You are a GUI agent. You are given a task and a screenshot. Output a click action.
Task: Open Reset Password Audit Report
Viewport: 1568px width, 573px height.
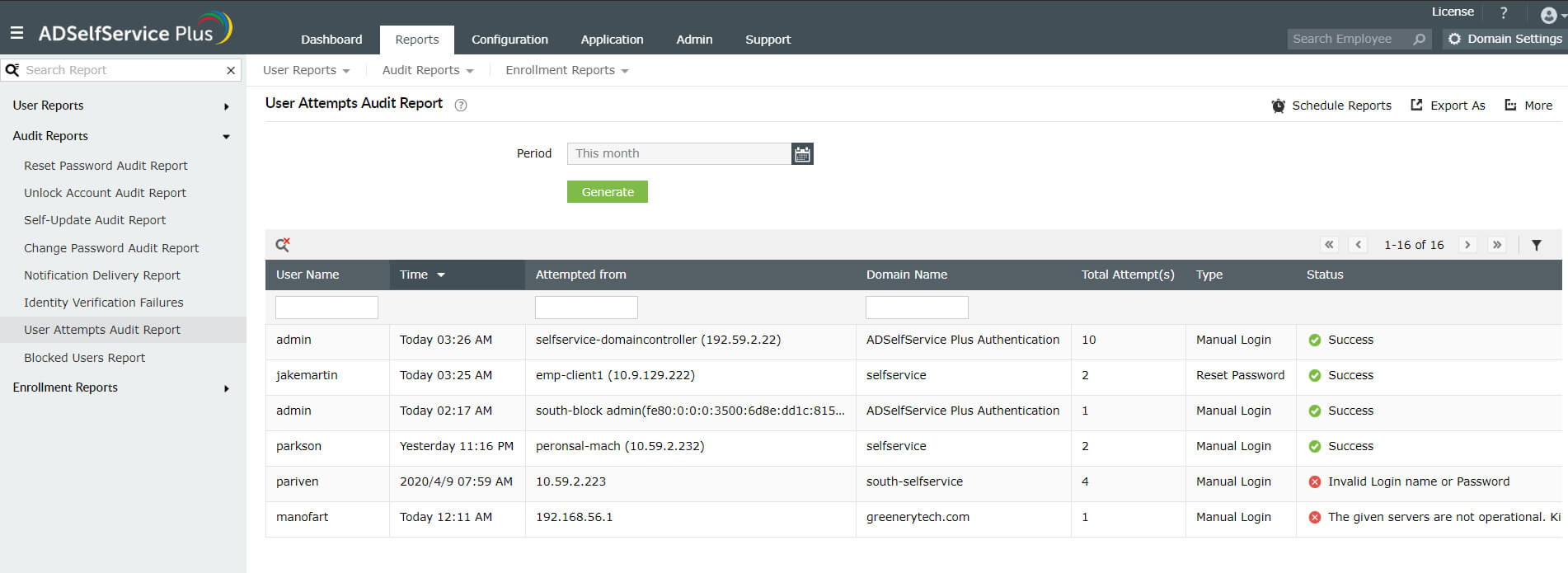tap(106, 166)
